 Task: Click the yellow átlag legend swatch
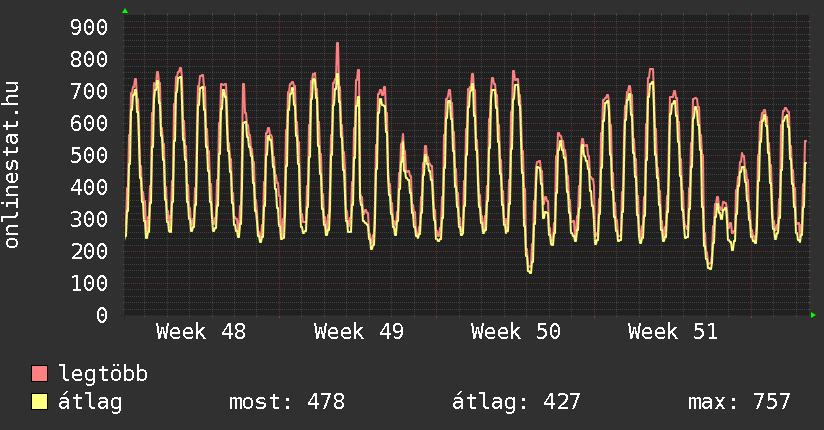pos(40,402)
